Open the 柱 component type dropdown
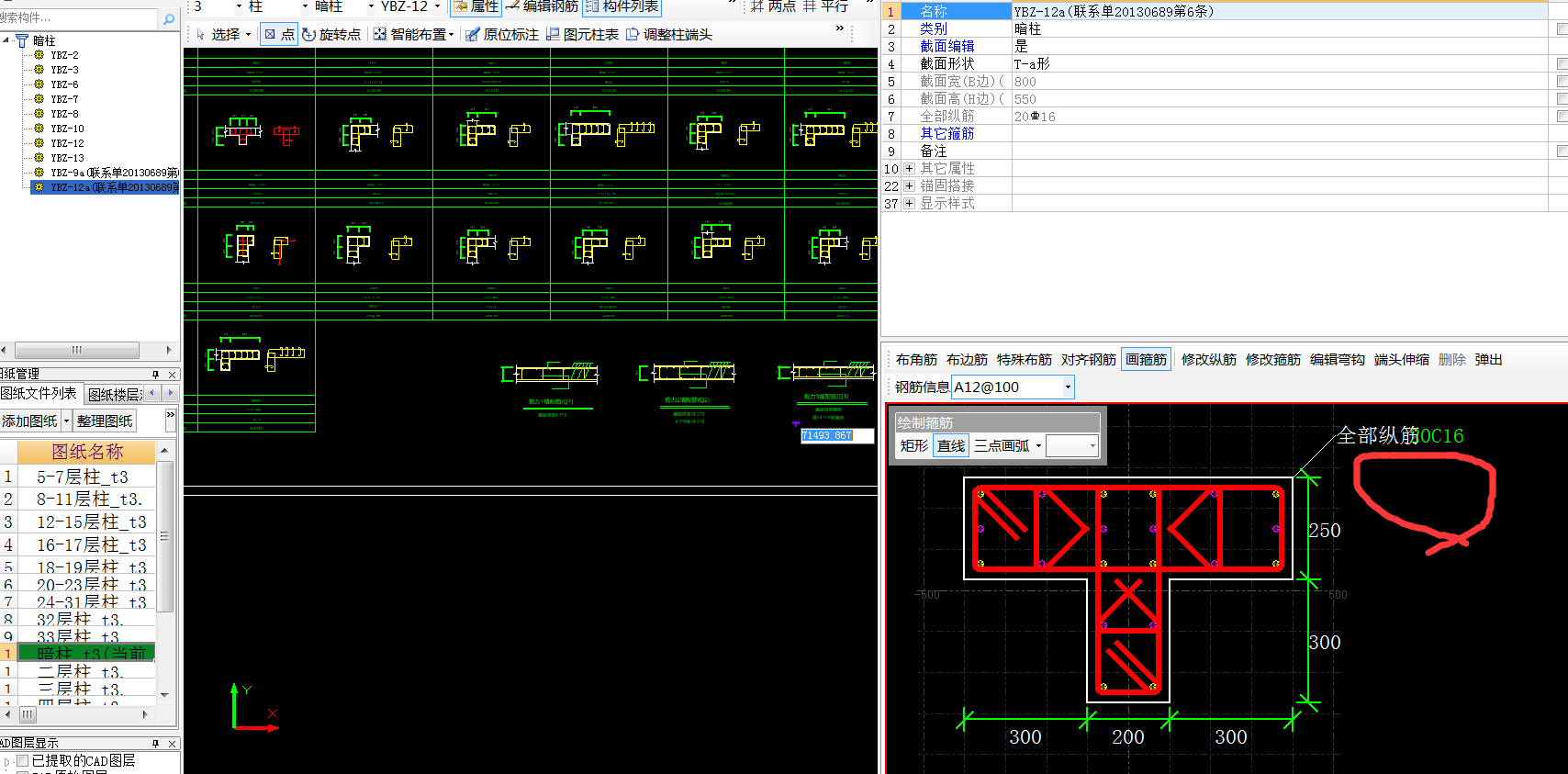This screenshot has width=1568, height=774. coord(305,6)
